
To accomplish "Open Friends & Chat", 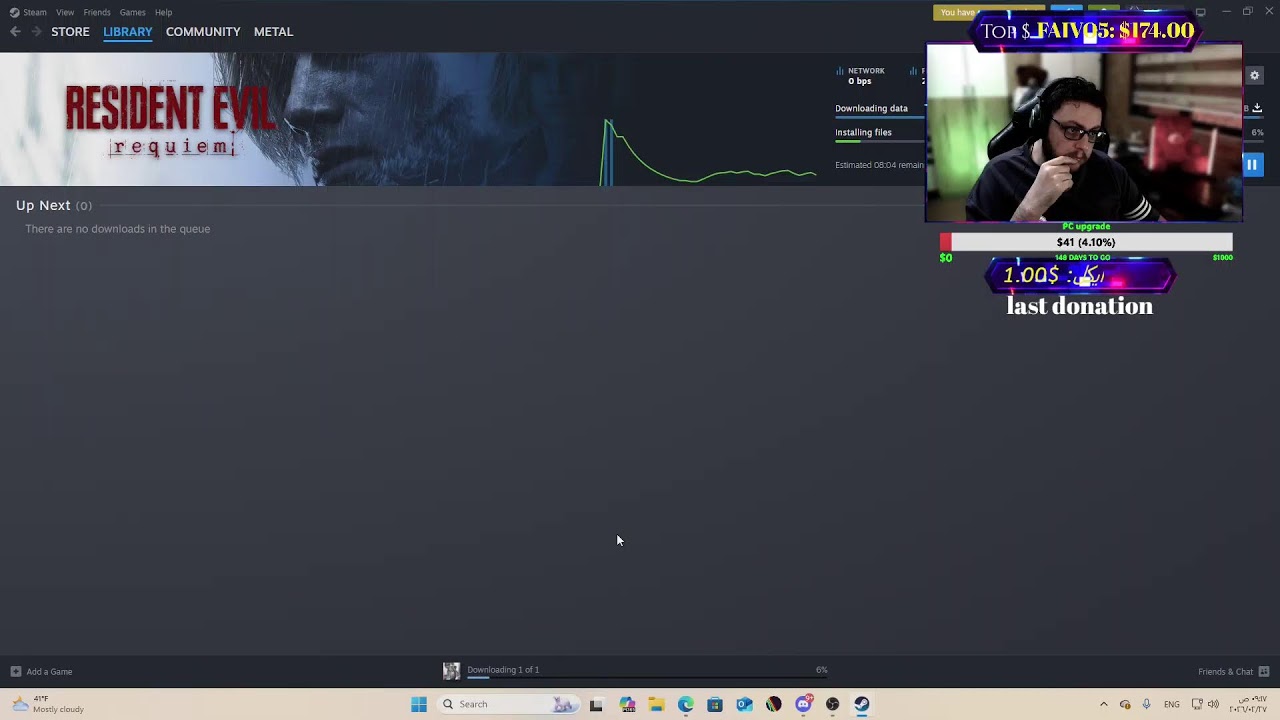I will click(x=1234, y=671).
